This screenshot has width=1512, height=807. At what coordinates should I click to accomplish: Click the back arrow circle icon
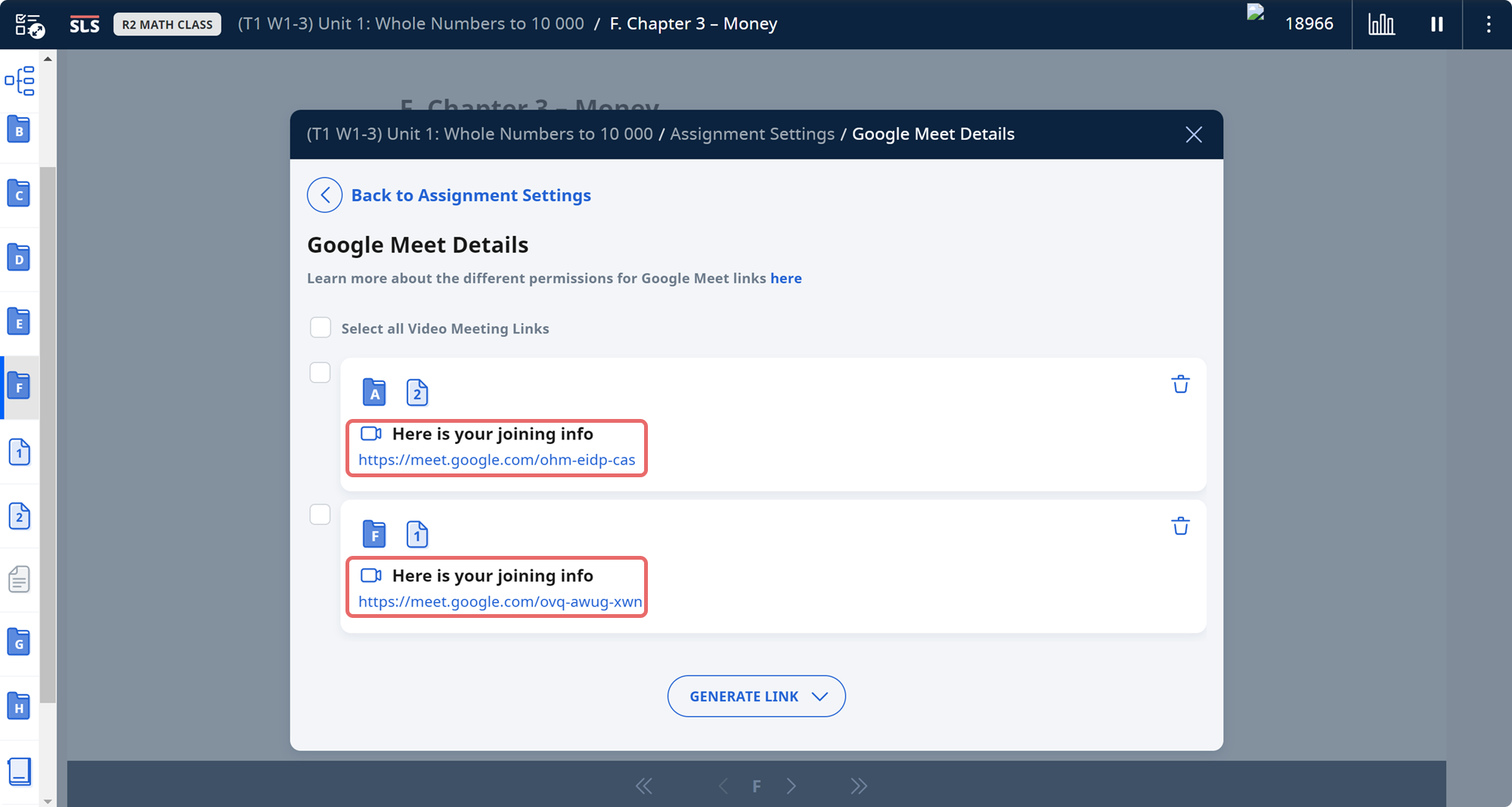(325, 195)
